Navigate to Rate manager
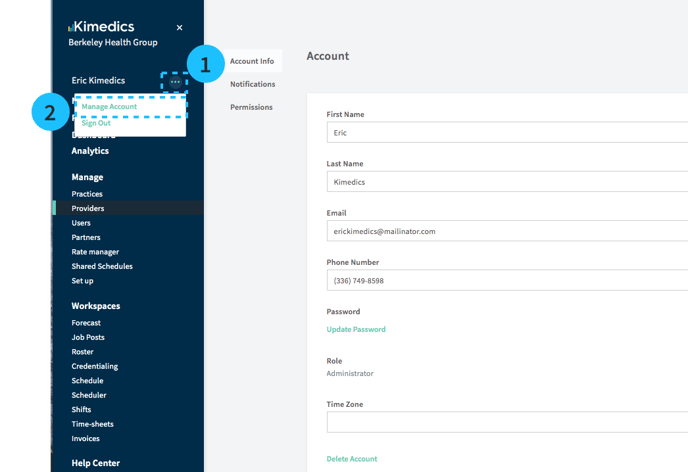The width and height of the screenshot is (688, 472). [x=95, y=252]
